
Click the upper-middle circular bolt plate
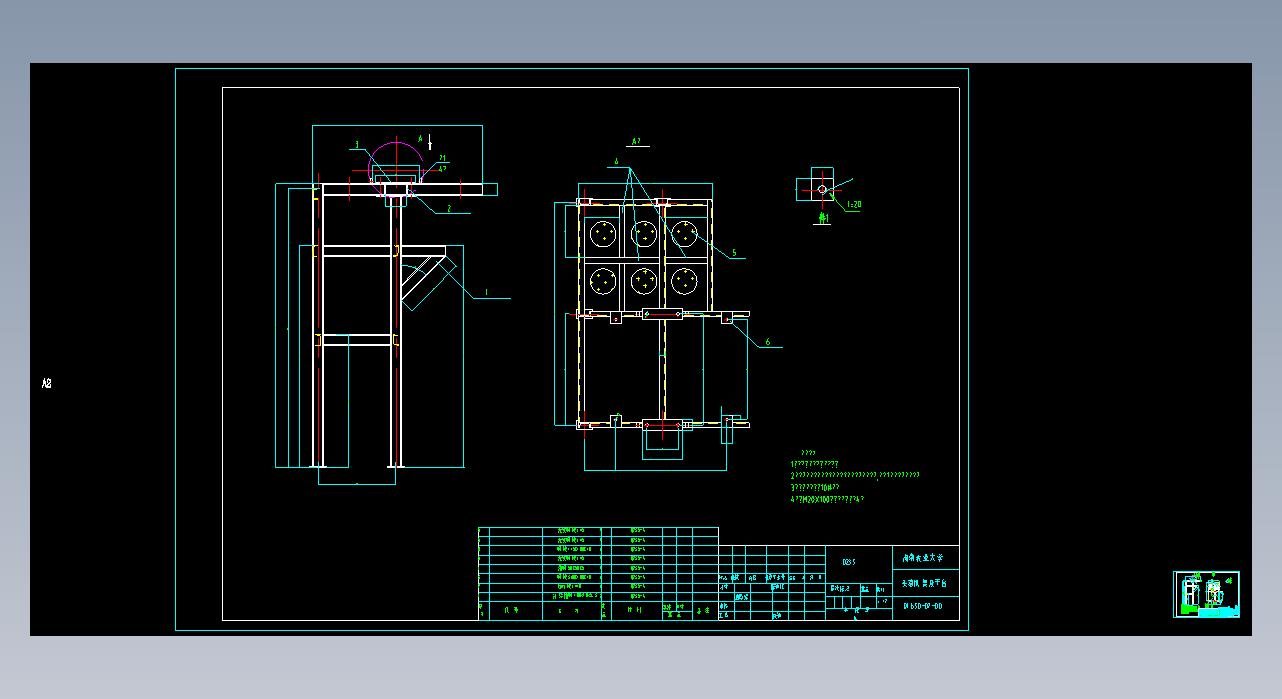[x=644, y=234]
